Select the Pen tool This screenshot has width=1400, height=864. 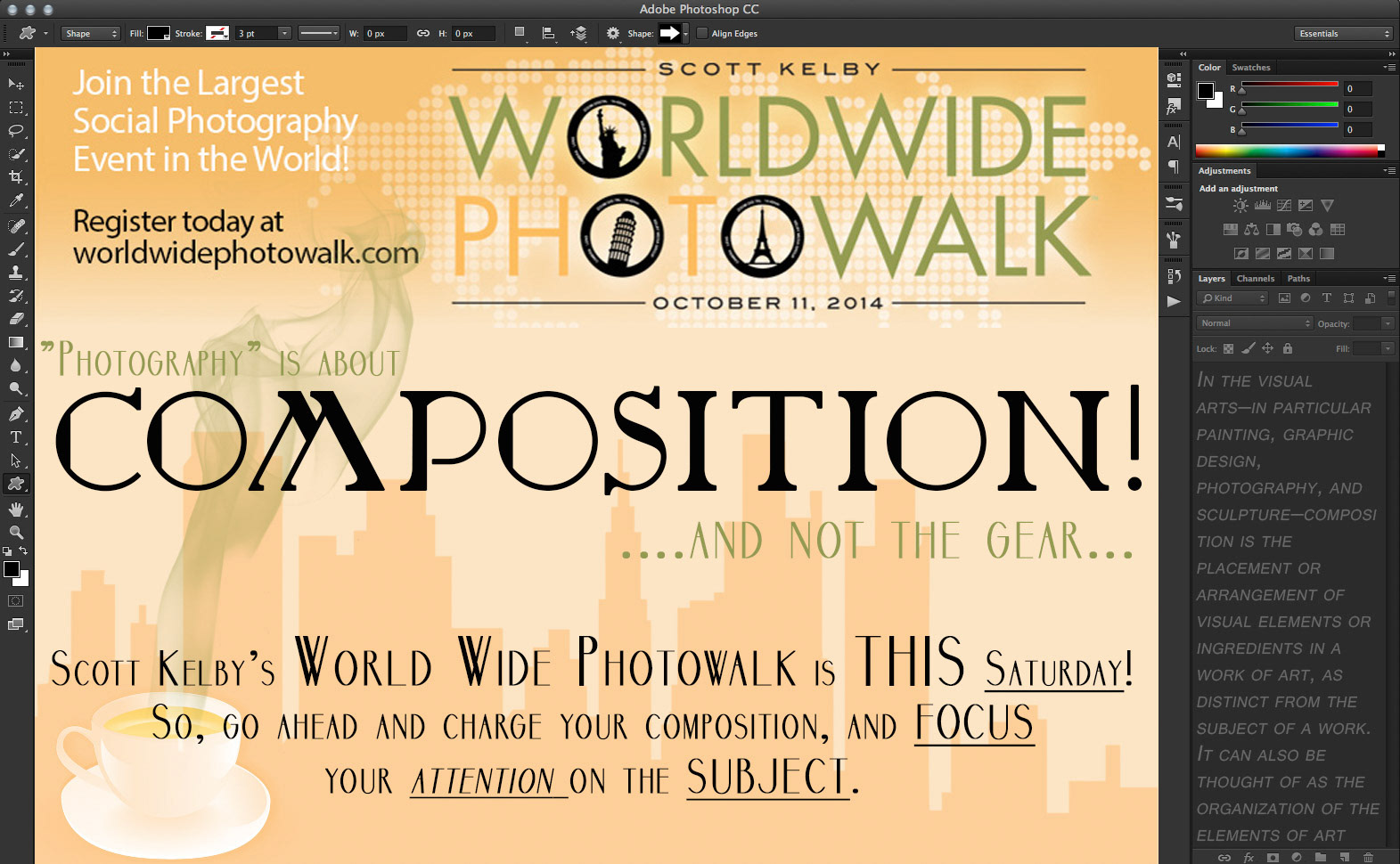click(x=16, y=414)
